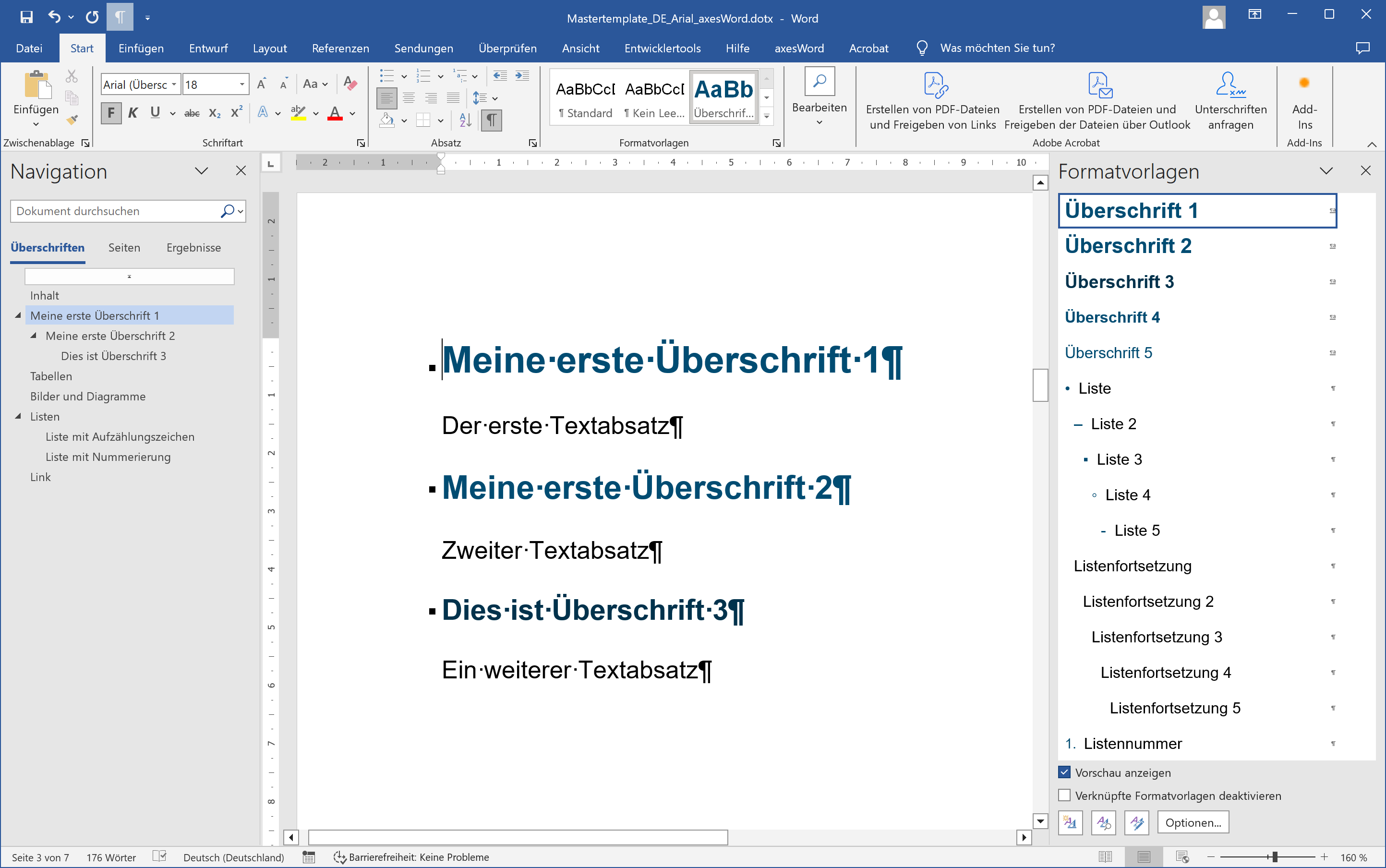Apply the Überschrift 2 style from pane
Image resolution: width=1386 pixels, height=868 pixels.
(1197, 246)
